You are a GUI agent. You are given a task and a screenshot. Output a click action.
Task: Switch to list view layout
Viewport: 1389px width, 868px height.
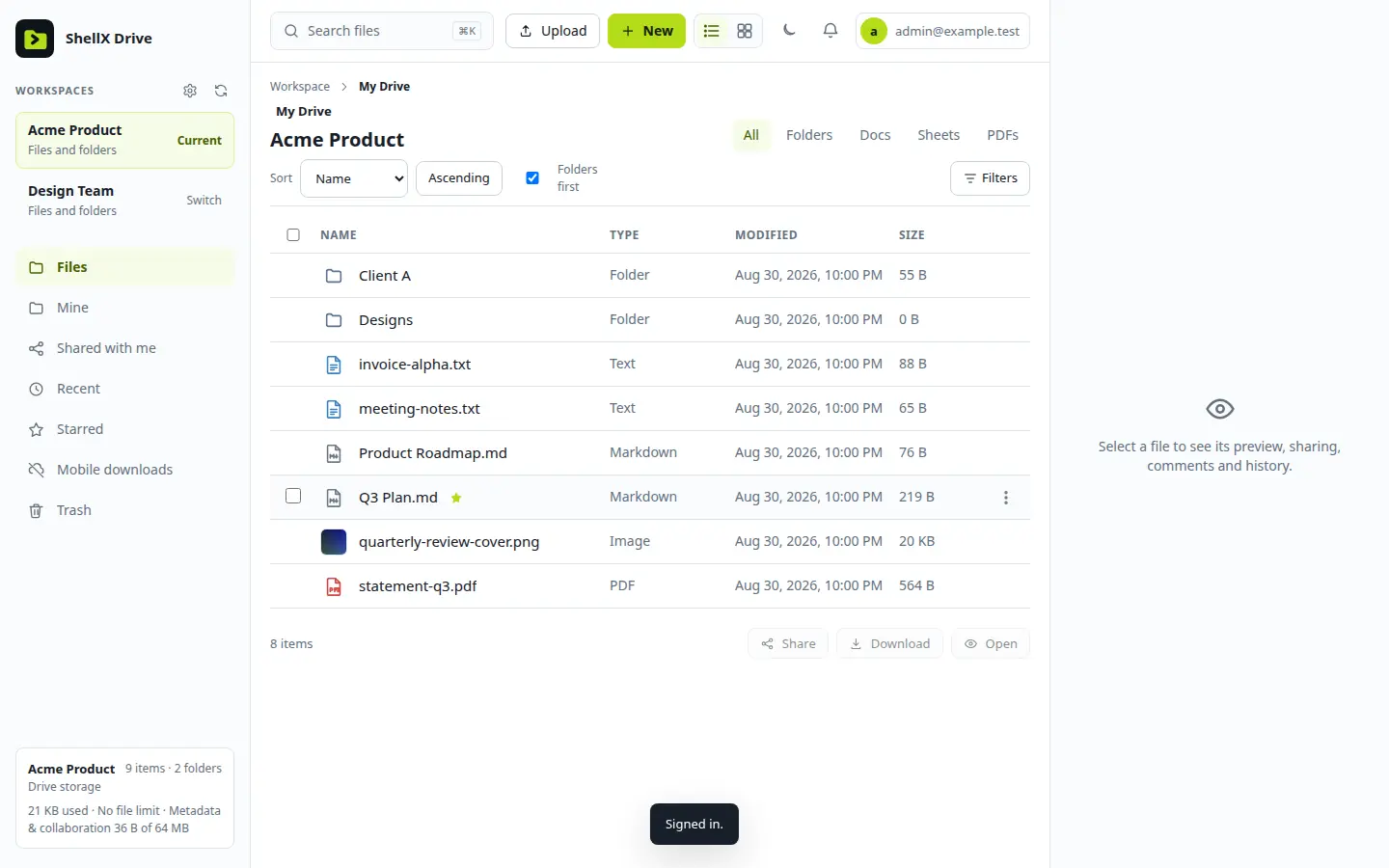click(712, 31)
